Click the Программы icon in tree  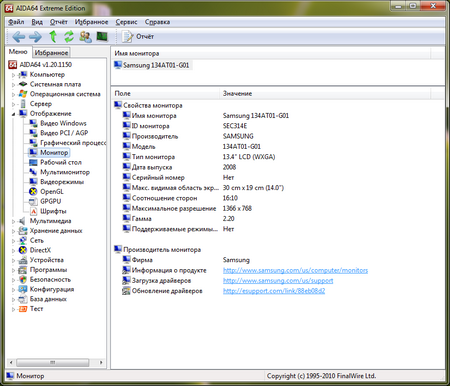click(23, 270)
